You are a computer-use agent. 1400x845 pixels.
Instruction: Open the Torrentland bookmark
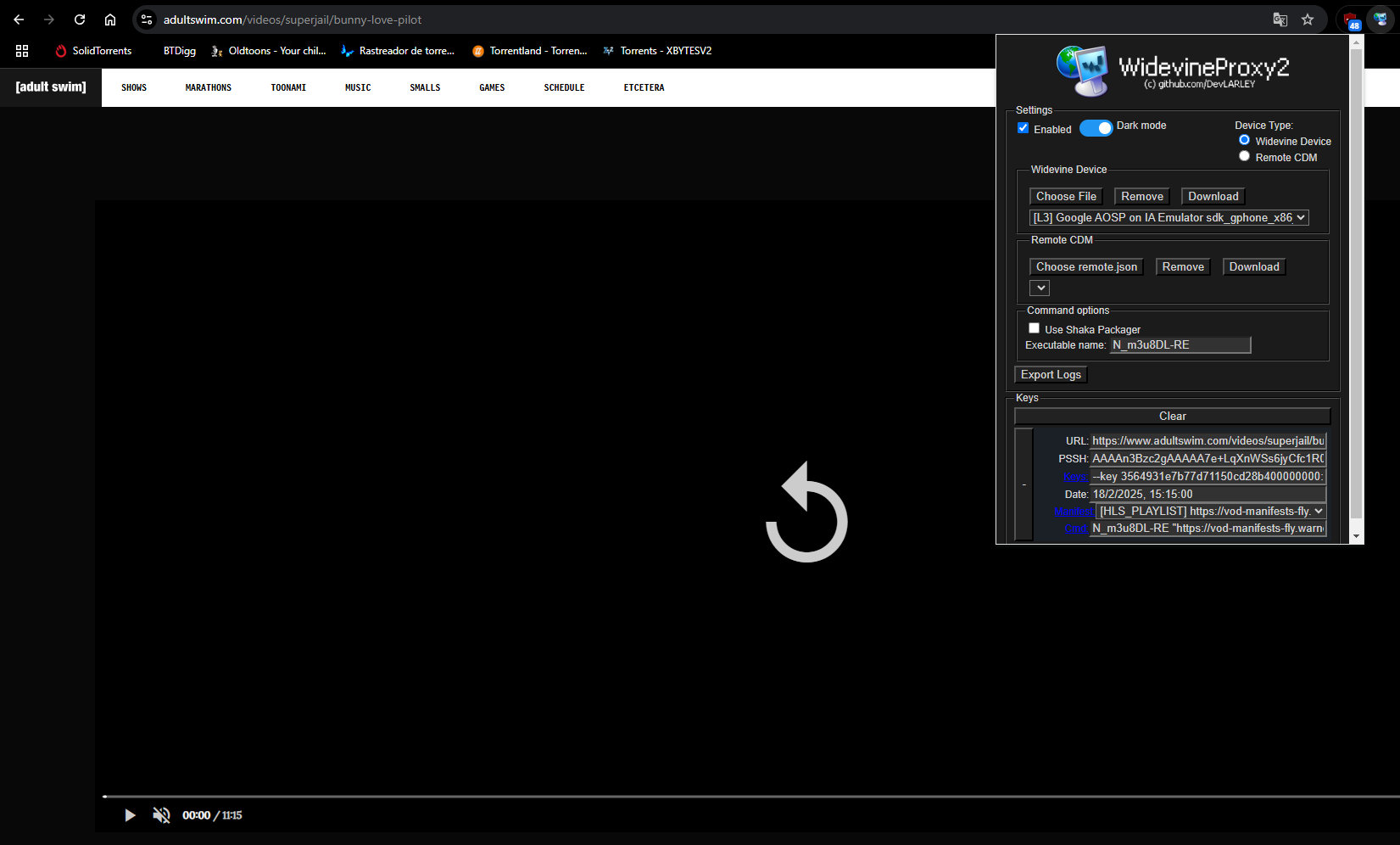pos(529,51)
